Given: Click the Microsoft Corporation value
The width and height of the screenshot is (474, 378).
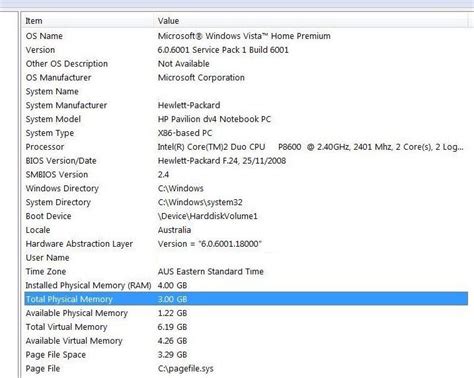Looking at the screenshot, I should click(201, 78).
